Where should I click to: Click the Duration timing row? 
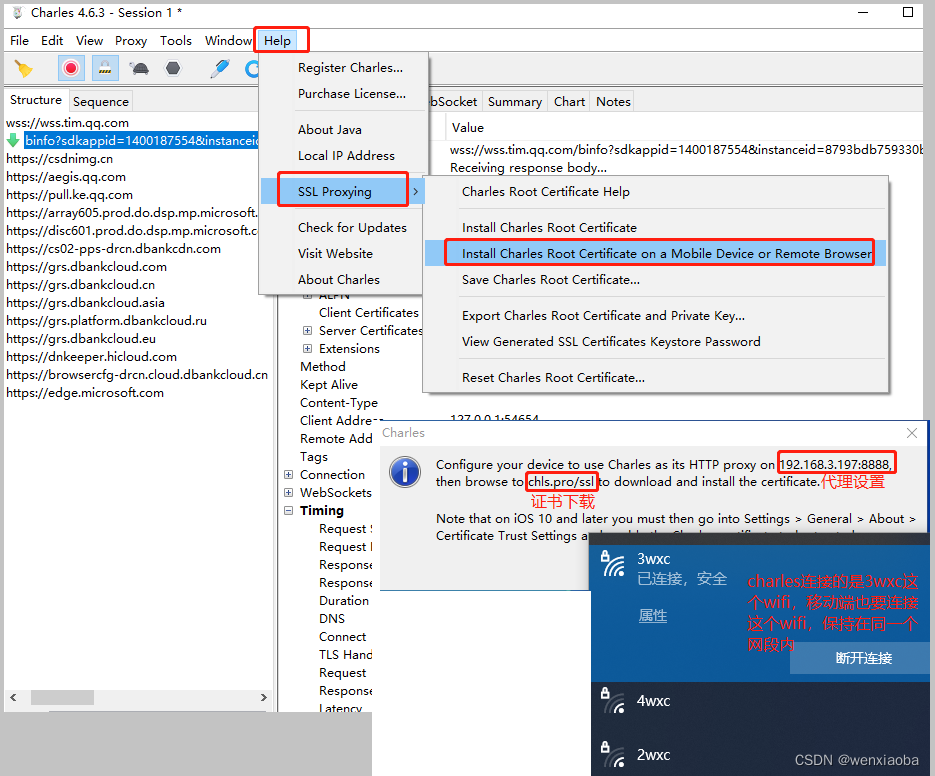[x=343, y=601]
